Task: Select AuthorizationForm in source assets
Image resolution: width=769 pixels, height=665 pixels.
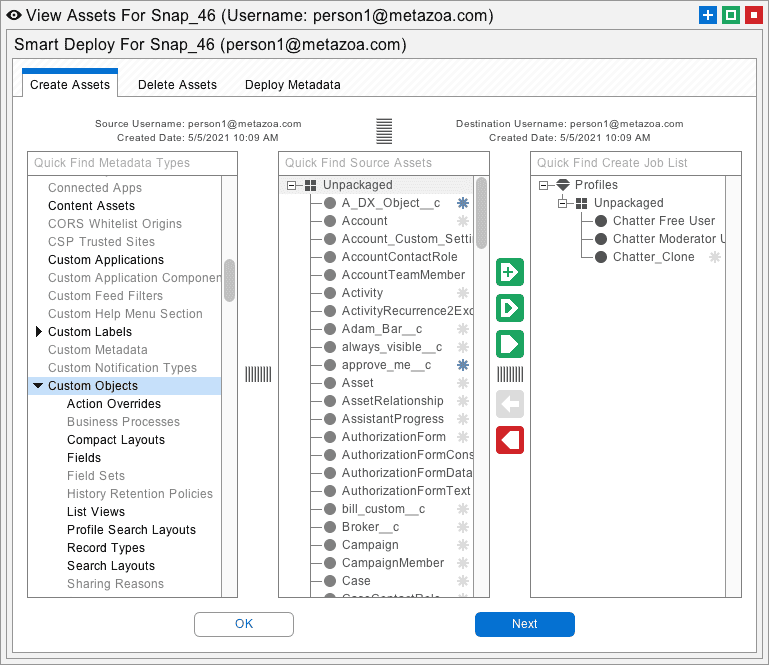Action: click(x=393, y=437)
